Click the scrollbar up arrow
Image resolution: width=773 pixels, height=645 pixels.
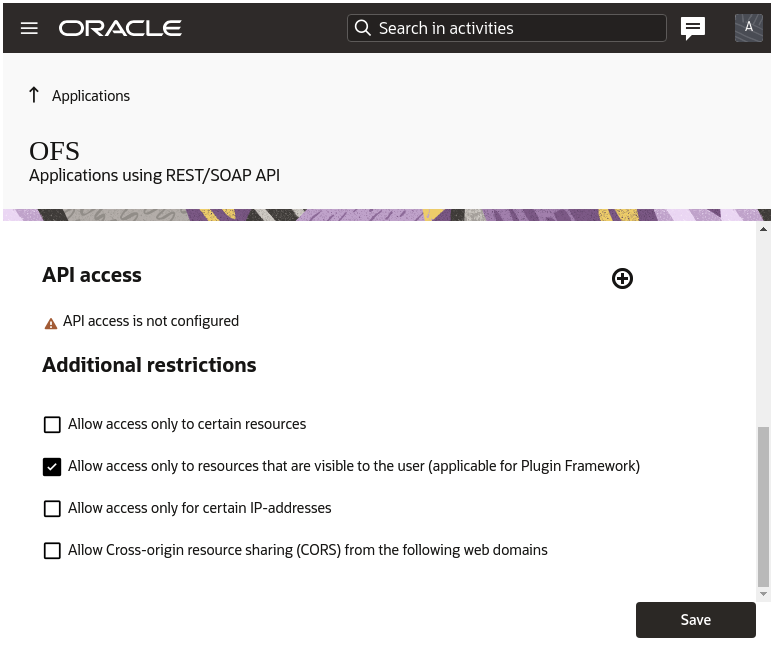(x=763, y=229)
